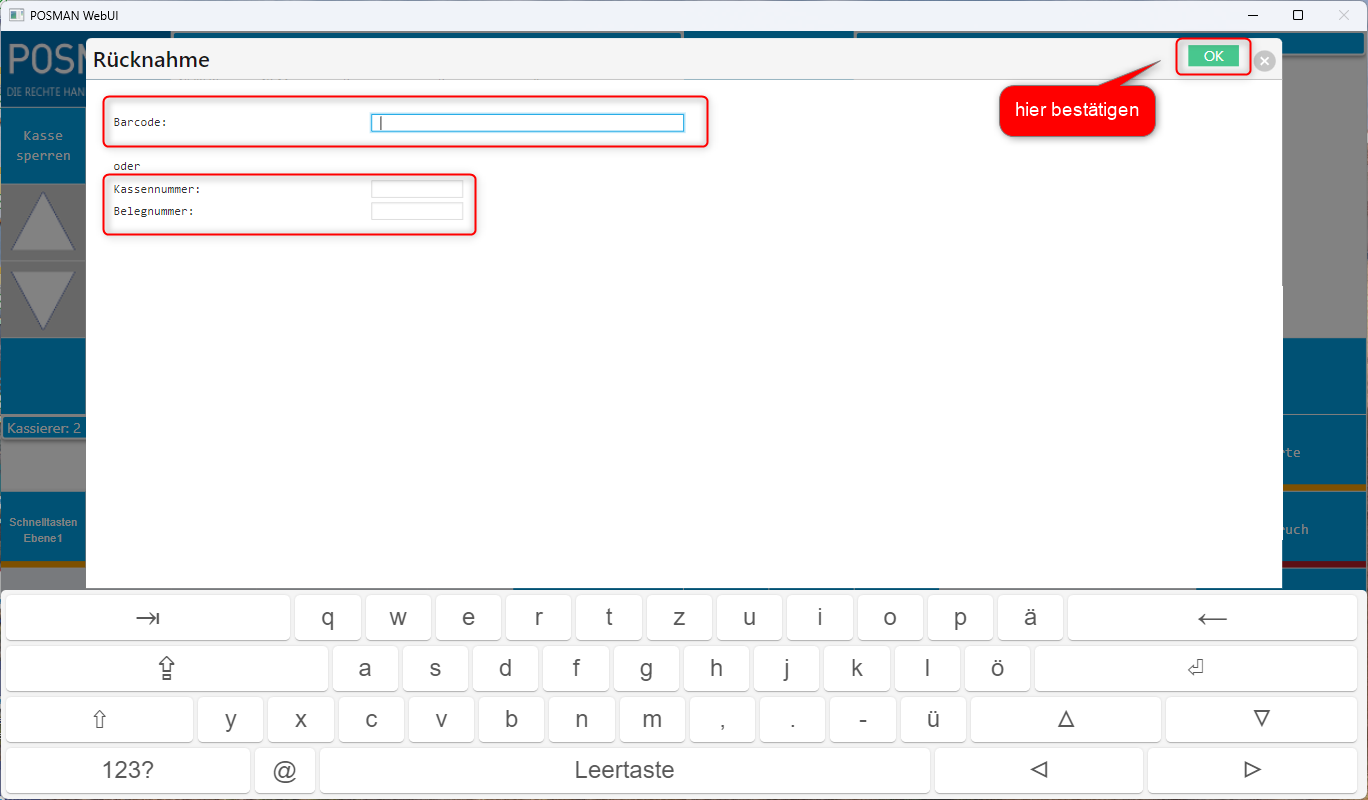This screenshot has height=800, width=1368.
Task: Click into the Barcode input field
Action: 527,123
